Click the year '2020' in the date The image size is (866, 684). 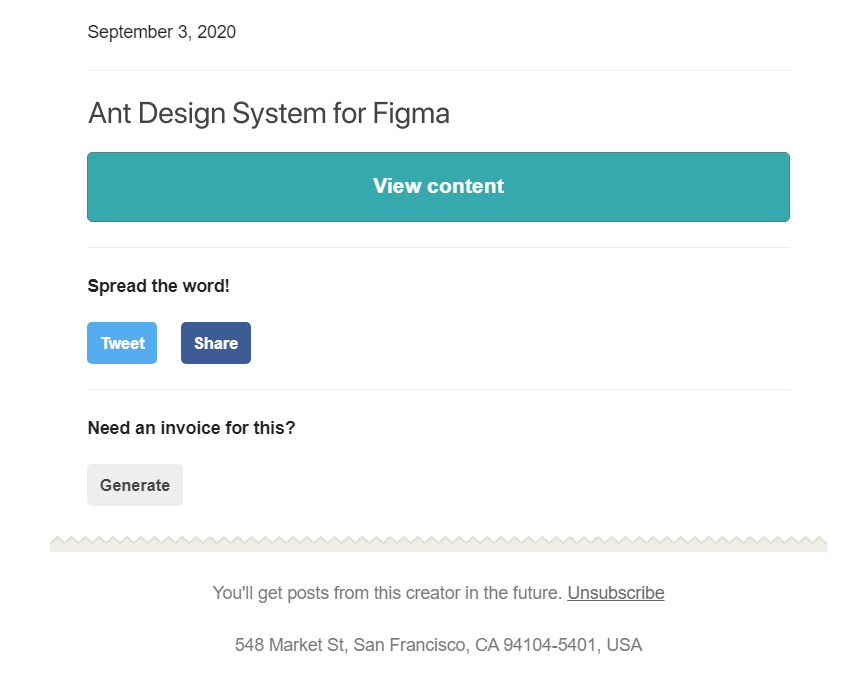(x=216, y=32)
